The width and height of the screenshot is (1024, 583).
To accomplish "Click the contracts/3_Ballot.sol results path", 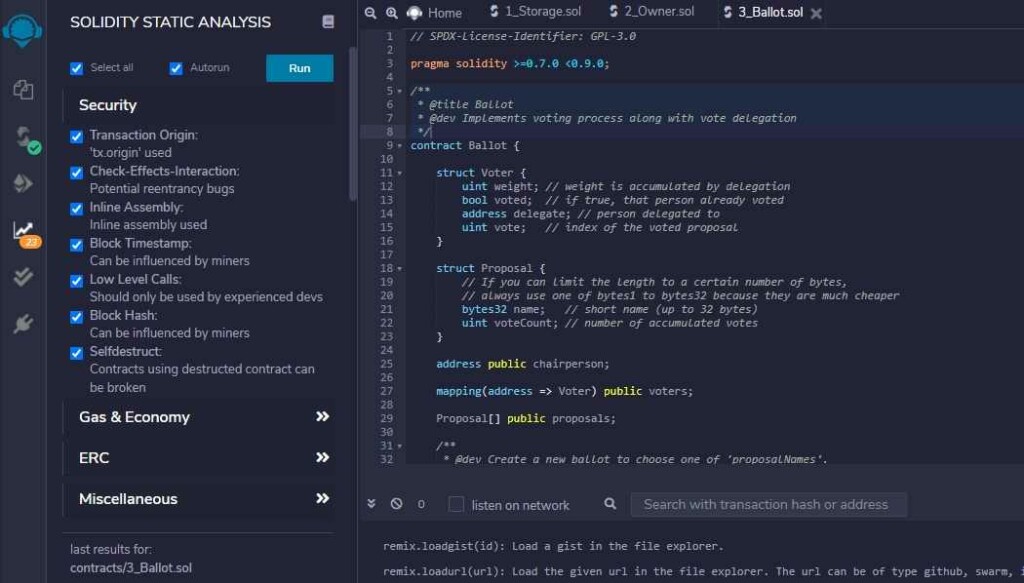I will (x=131, y=568).
